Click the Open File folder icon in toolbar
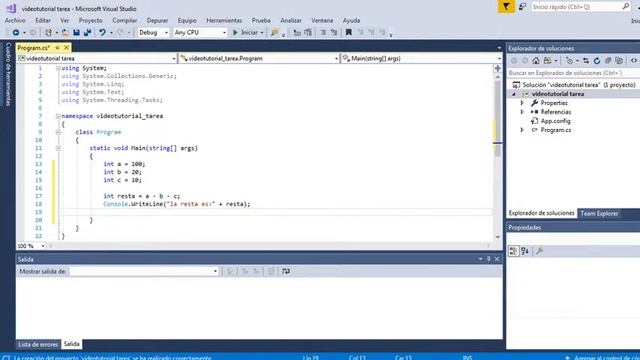The image size is (640, 360). (65, 32)
